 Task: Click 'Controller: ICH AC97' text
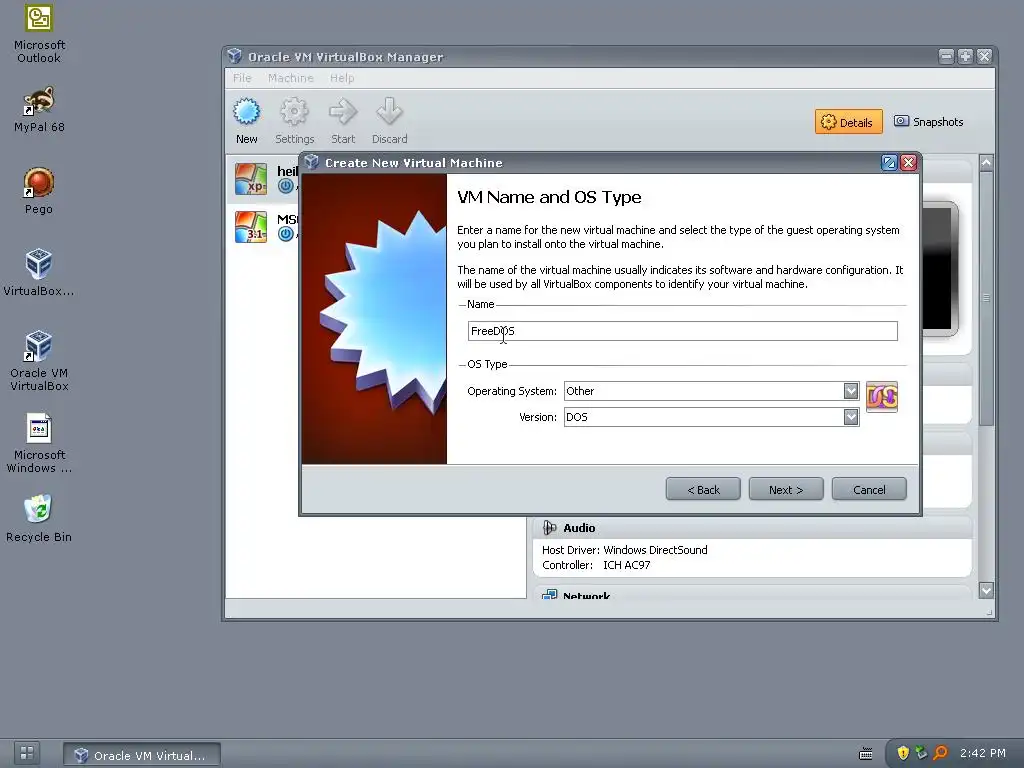(596, 565)
